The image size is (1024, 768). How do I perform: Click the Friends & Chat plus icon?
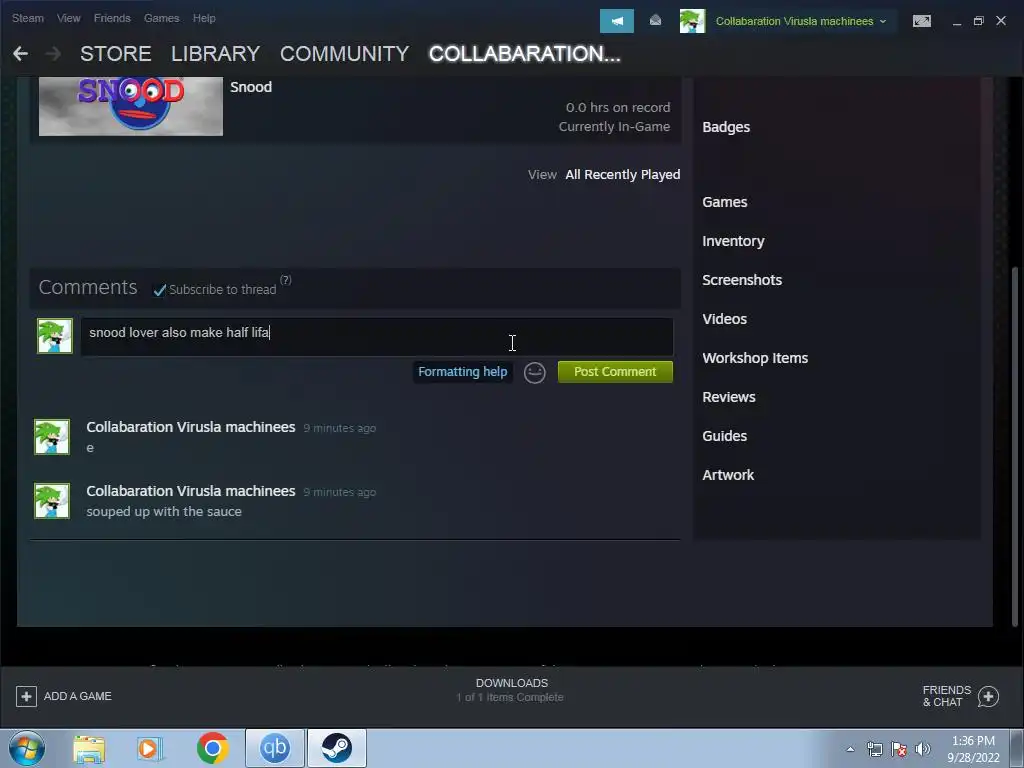click(988, 696)
